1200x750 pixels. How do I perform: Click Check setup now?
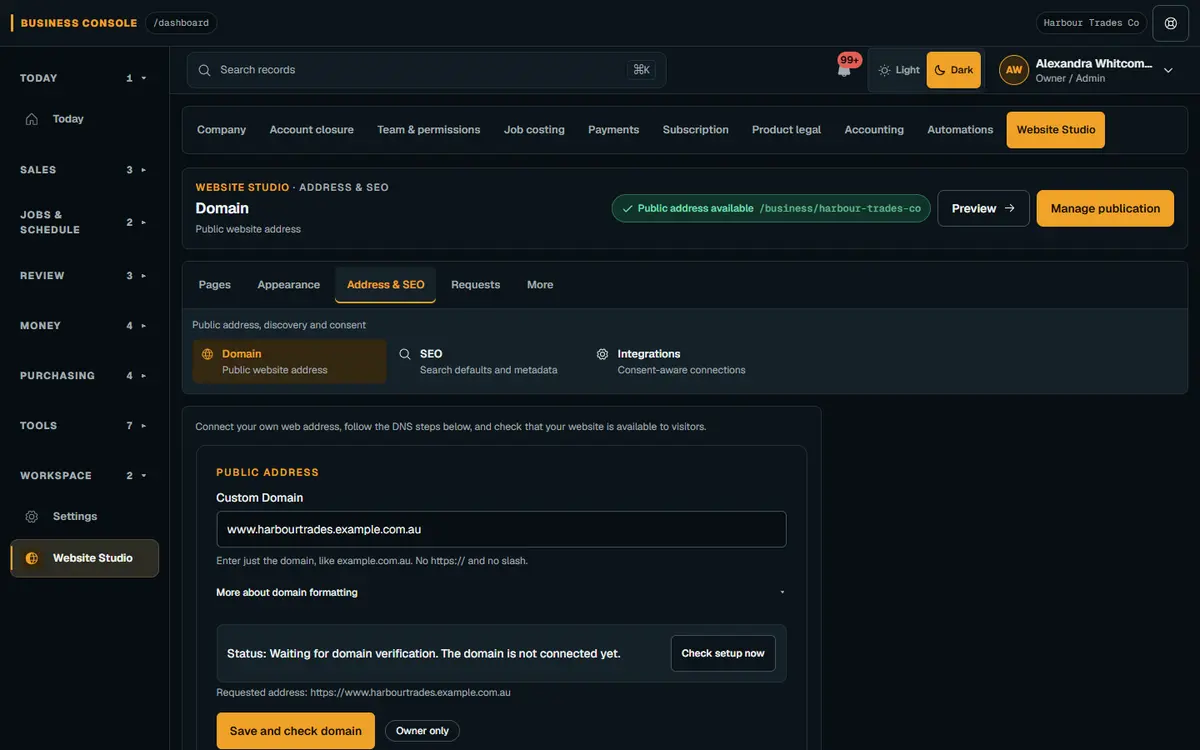(x=723, y=654)
